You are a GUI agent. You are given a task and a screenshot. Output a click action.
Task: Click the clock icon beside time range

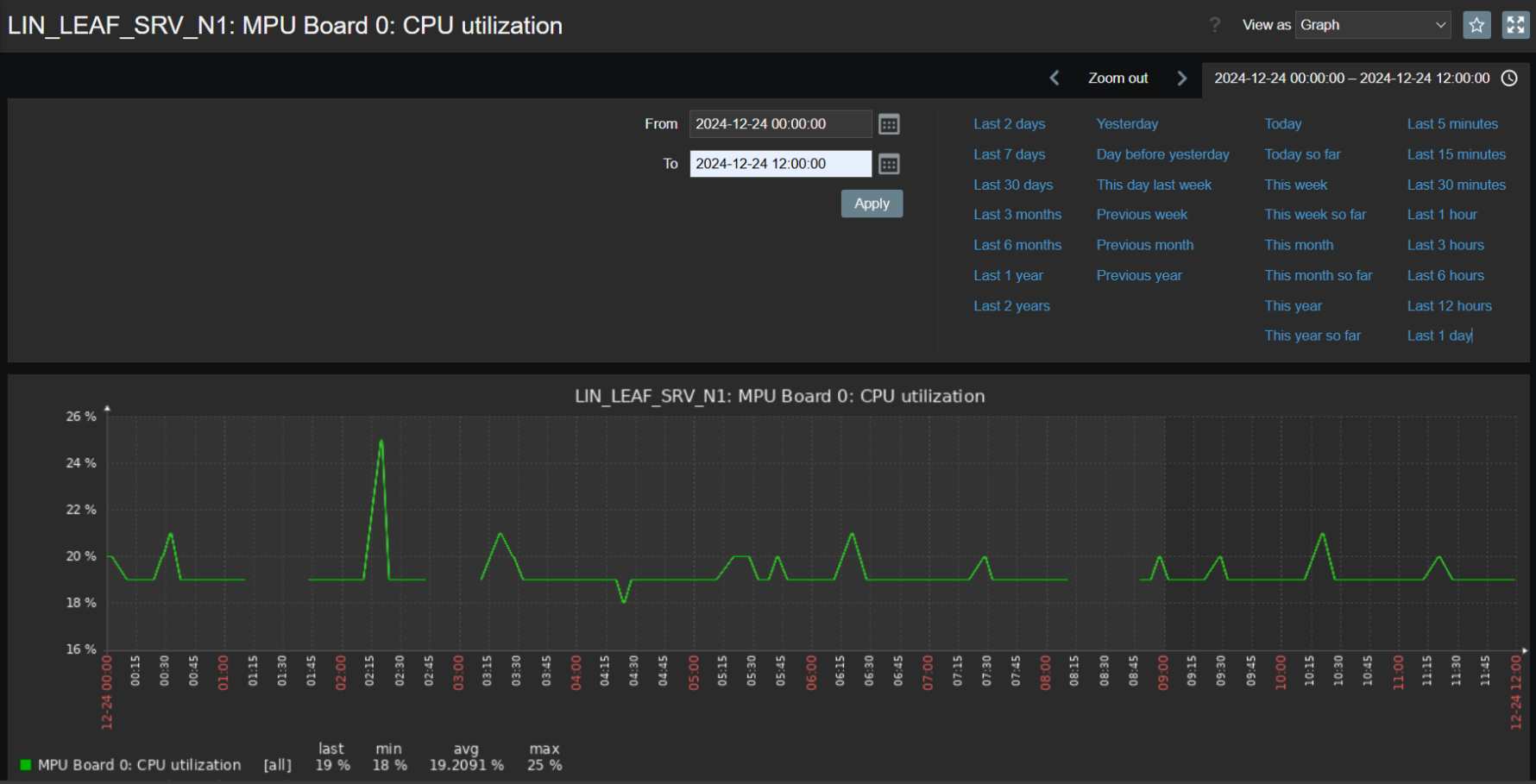1509,78
